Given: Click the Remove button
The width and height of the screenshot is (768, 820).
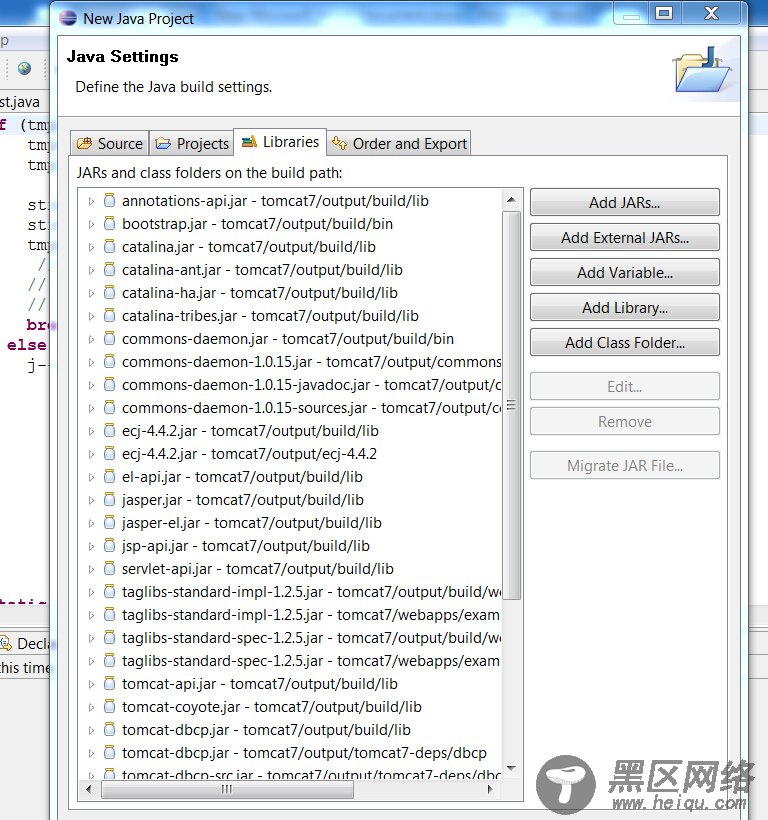Looking at the screenshot, I should [x=625, y=422].
